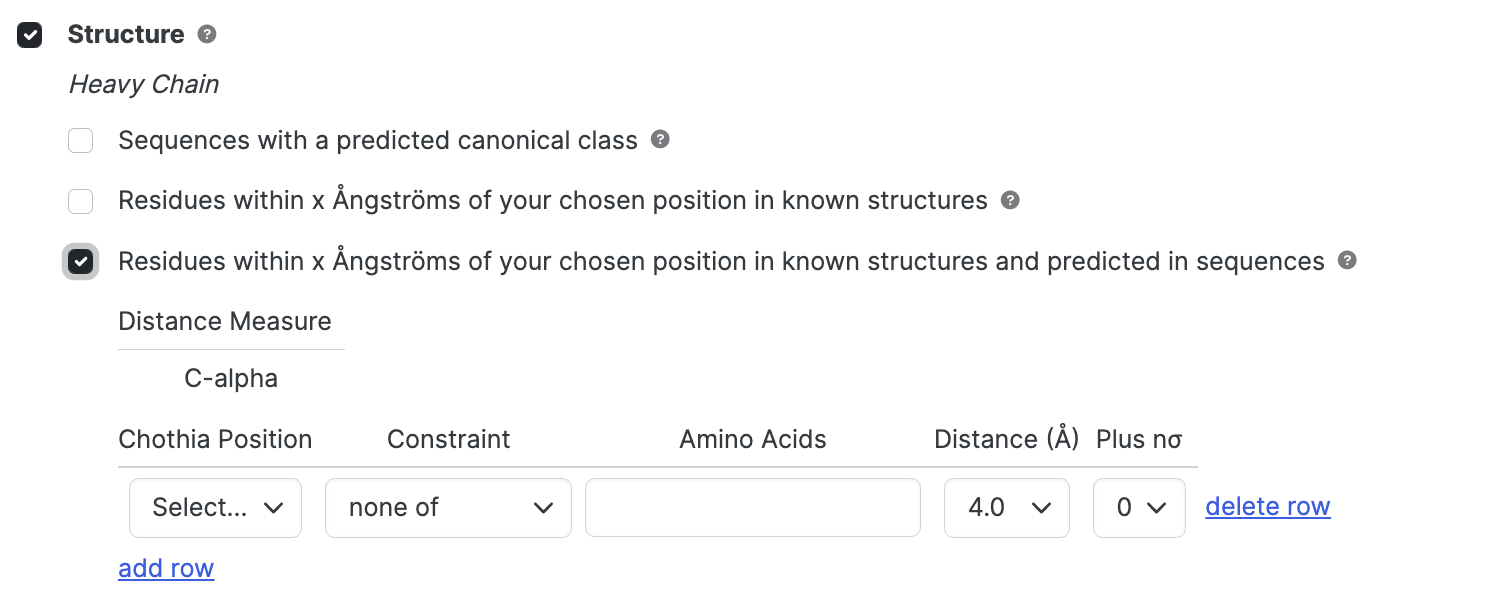Click help icon after 'predicted in sequences'
Image resolution: width=1498 pixels, height=594 pixels.
pyautogui.click(x=1348, y=260)
